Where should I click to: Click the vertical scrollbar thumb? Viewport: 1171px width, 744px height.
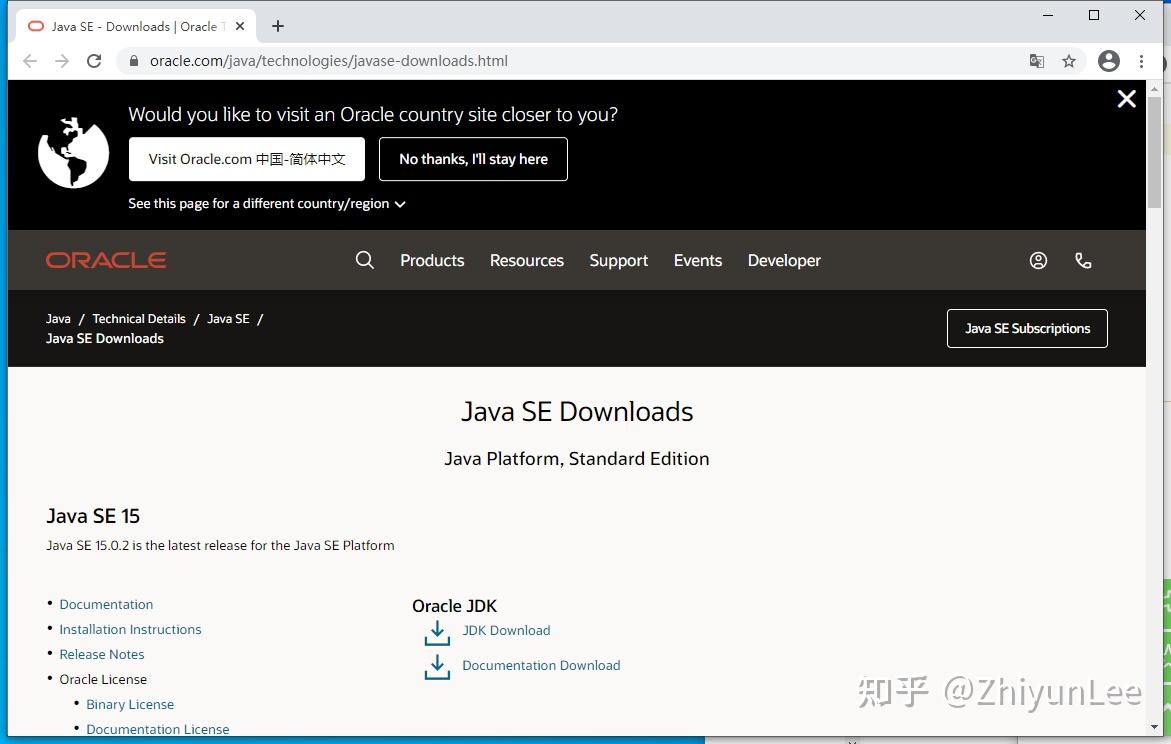pos(1154,153)
